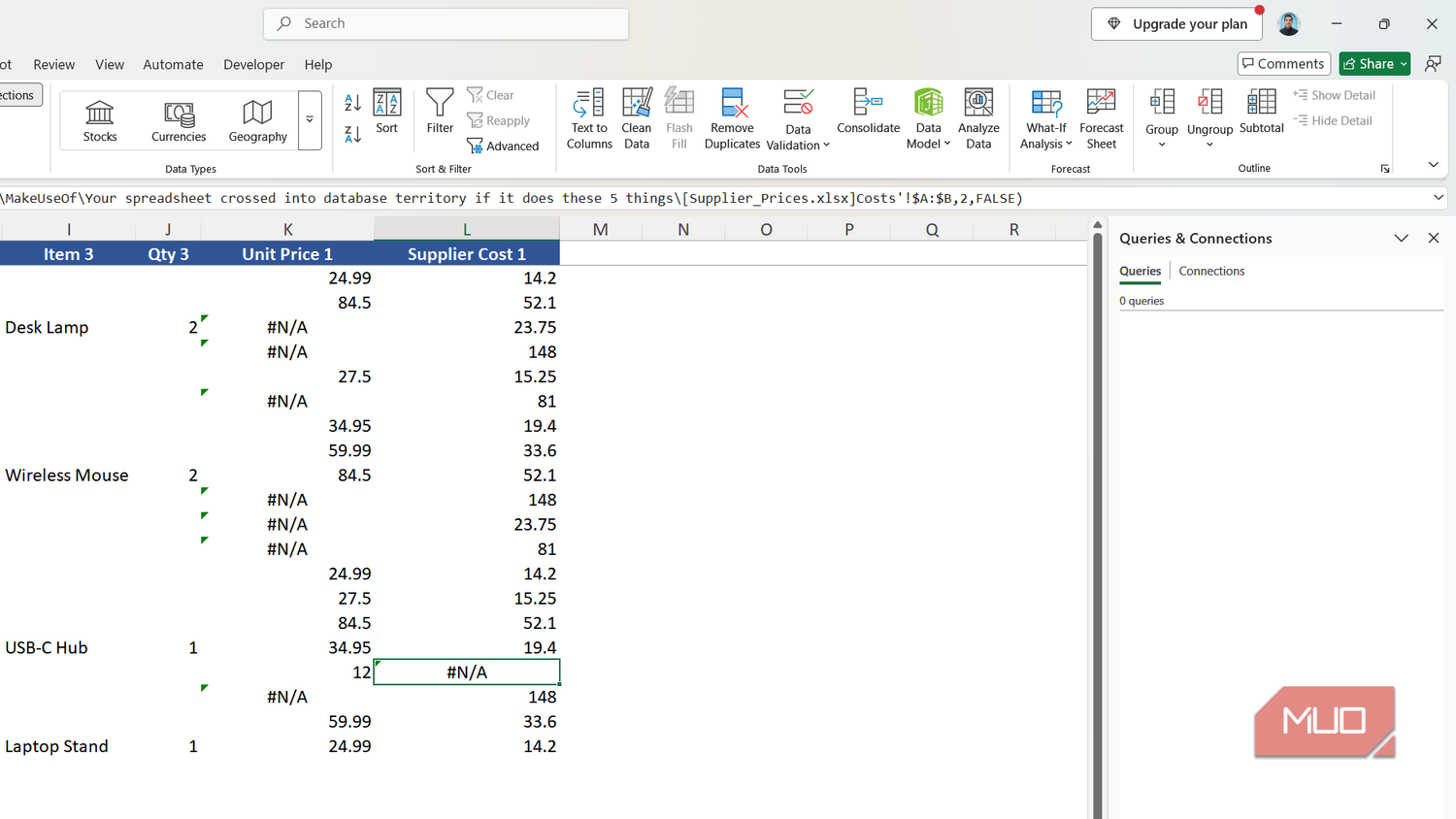Image resolution: width=1456 pixels, height=819 pixels.
Task: Select the Queries tab in pane
Action: click(x=1140, y=271)
